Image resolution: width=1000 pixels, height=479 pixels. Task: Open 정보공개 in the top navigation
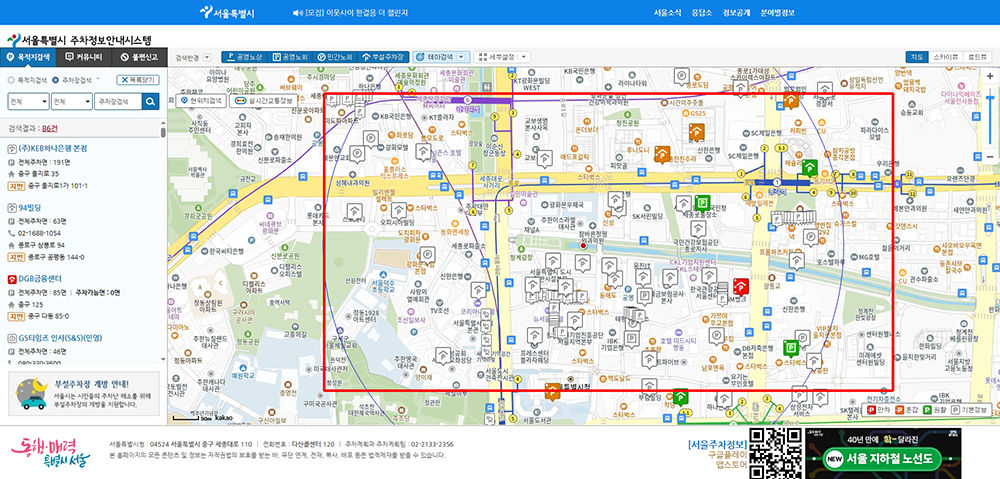737,13
